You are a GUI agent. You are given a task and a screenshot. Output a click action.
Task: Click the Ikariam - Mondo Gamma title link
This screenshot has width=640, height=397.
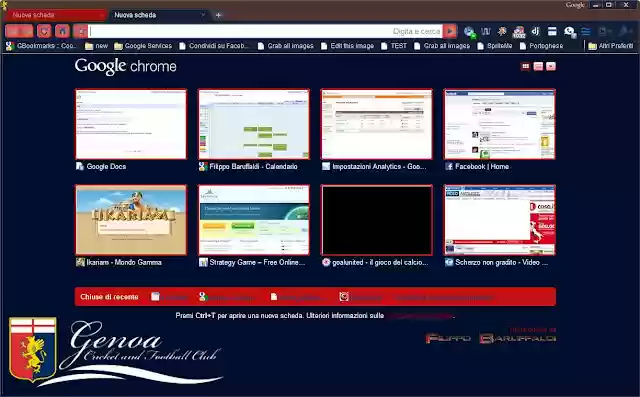[124, 262]
